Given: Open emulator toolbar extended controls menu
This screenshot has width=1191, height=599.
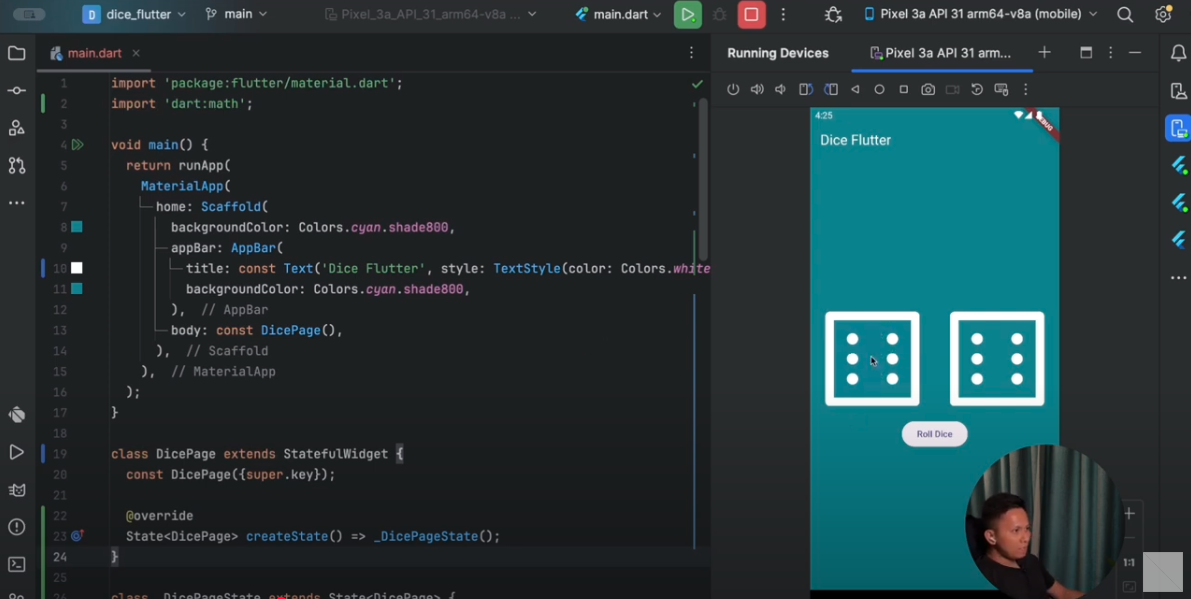Looking at the screenshot, I should 1025,90.
